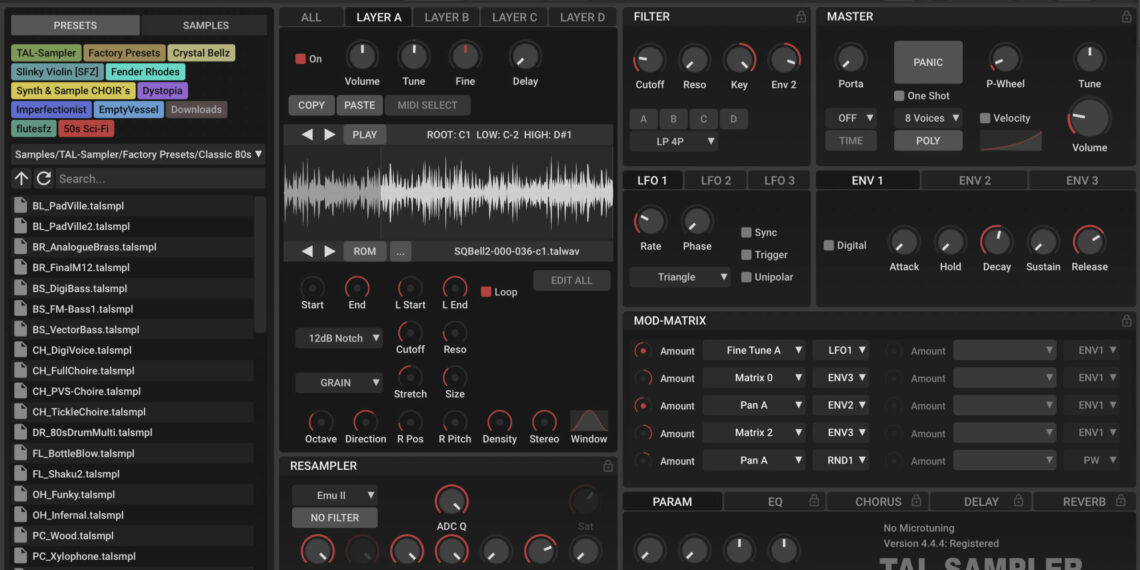Switch to the Layer B tab
This screenshot has height=570, width=1140.
click(446, 17)
